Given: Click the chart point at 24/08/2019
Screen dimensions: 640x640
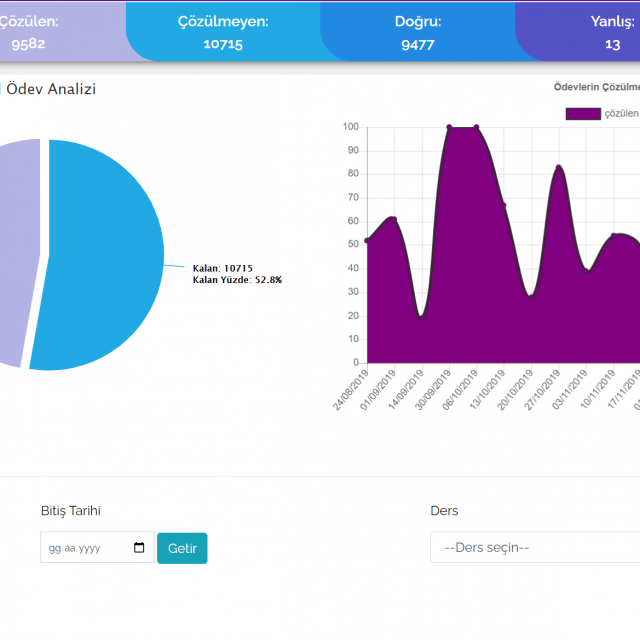Looking at the screenshot, I should pos(367,241).
